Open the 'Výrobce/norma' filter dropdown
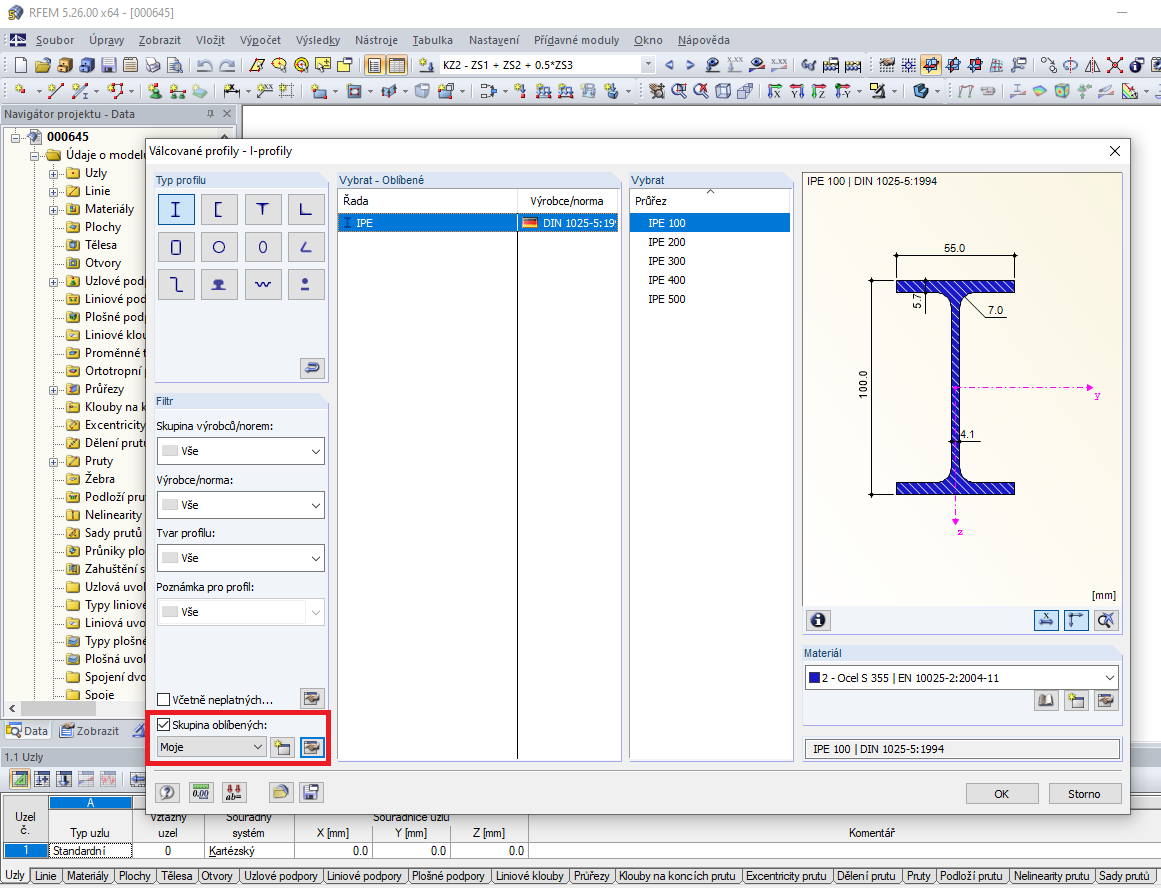 pyautogui.click(x=241, y=505)
